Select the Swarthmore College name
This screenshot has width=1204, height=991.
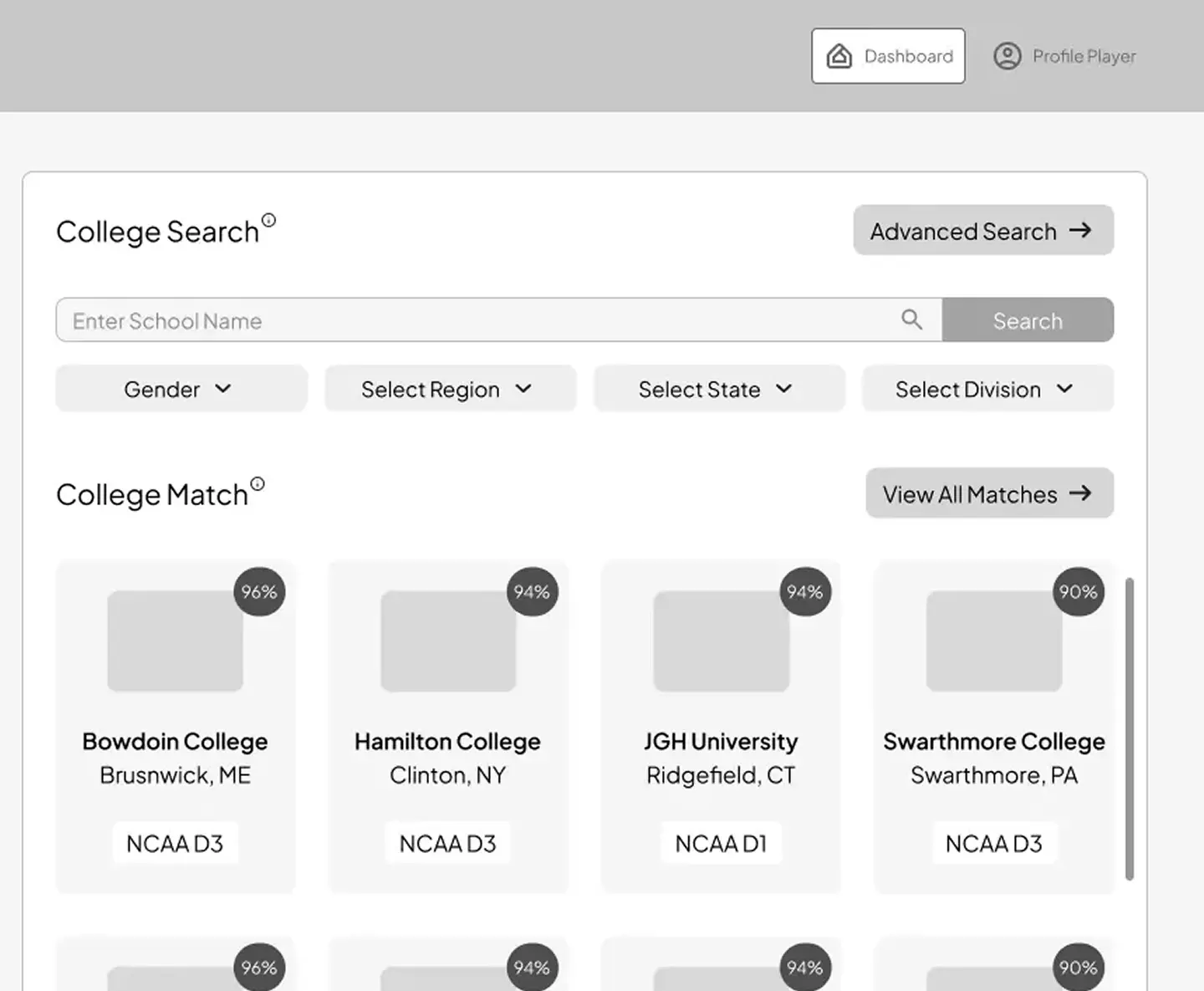[994, 742]
